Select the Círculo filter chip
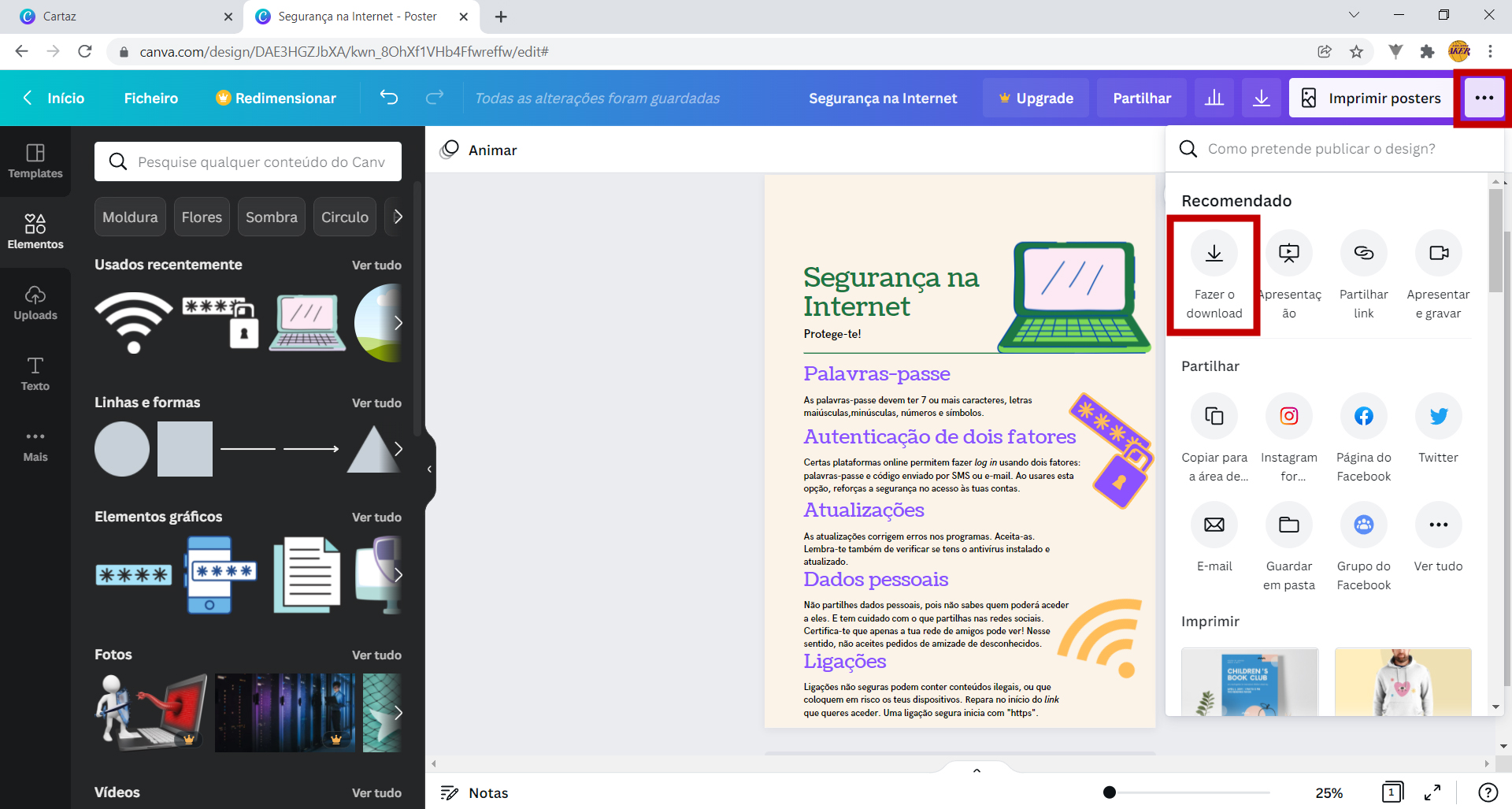The image size is (1512, 809). point(345,217)
